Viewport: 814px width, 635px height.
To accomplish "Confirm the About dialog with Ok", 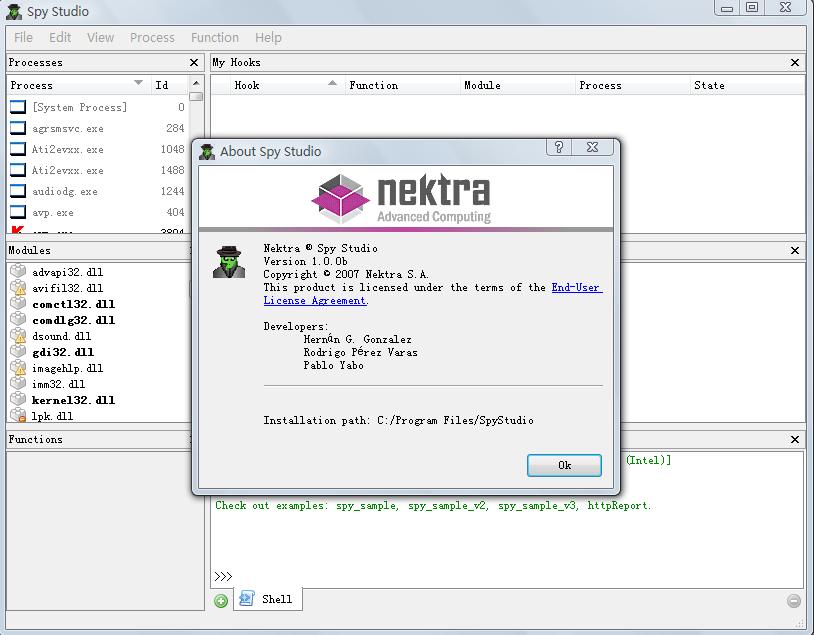I will click(x=564, y=465).
